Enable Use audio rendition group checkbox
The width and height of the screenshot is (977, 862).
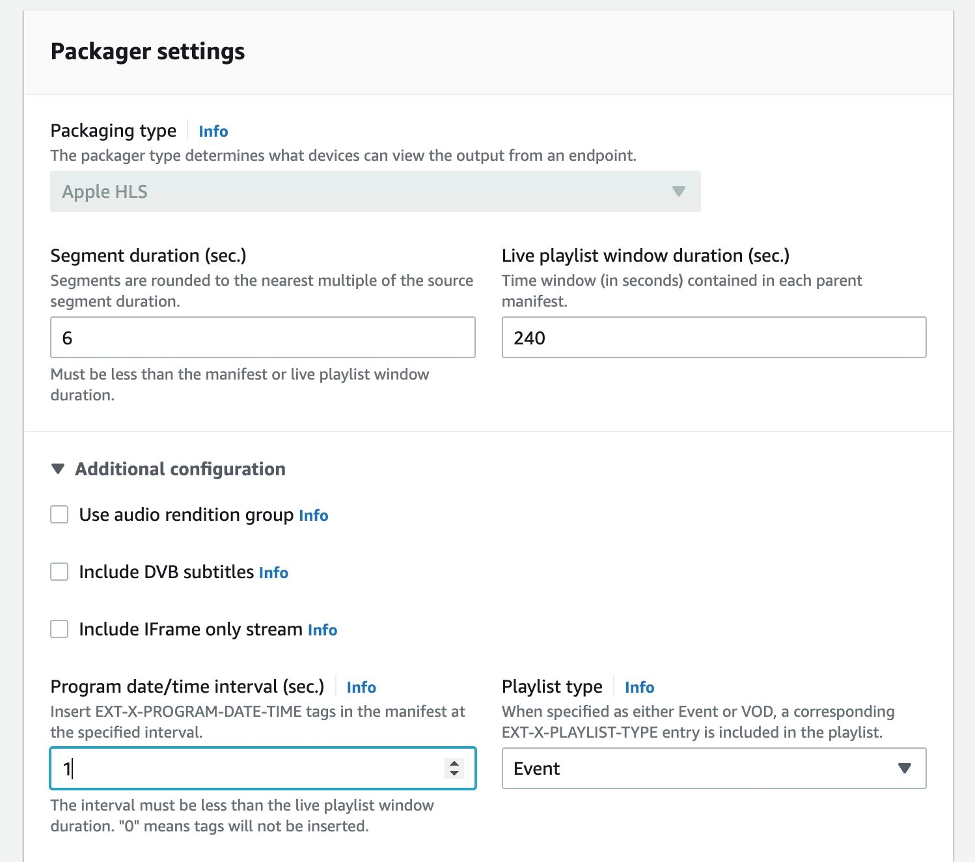[x=60, y=515]
